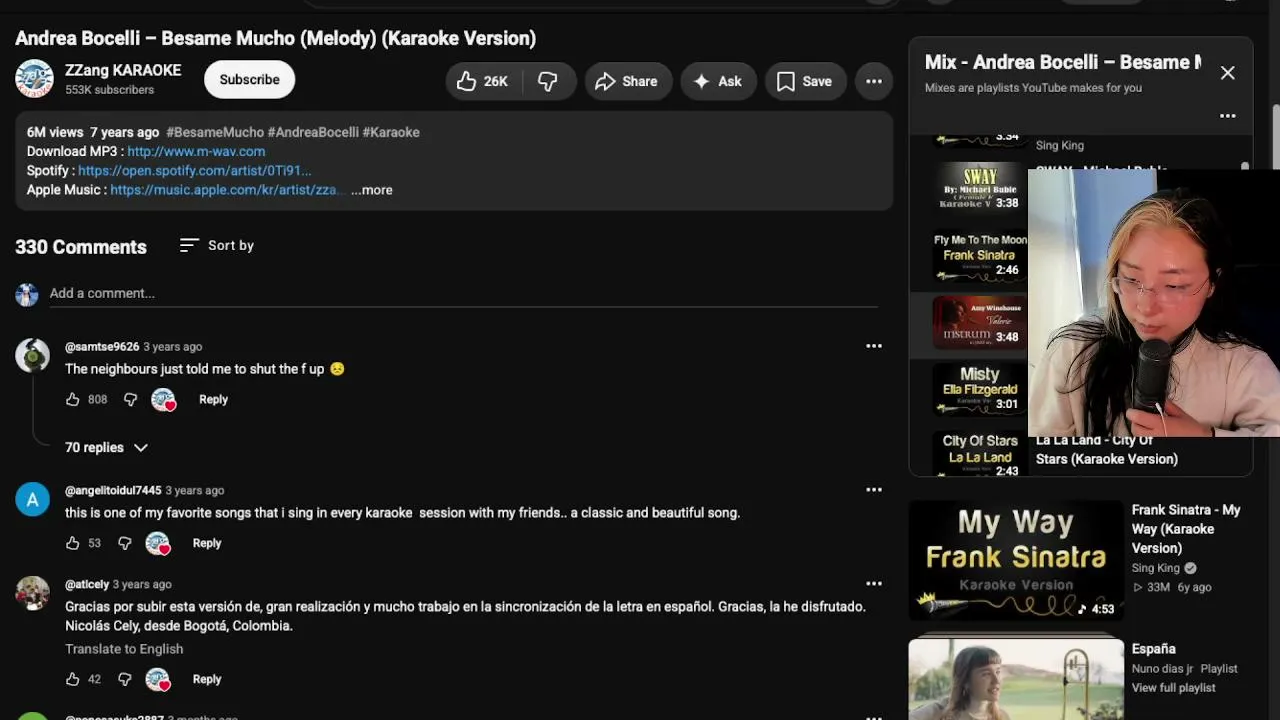The height and width of the screenshot is (720, 1280).
Task: Click the 330 Comments heading
Action: click(81, 247)
